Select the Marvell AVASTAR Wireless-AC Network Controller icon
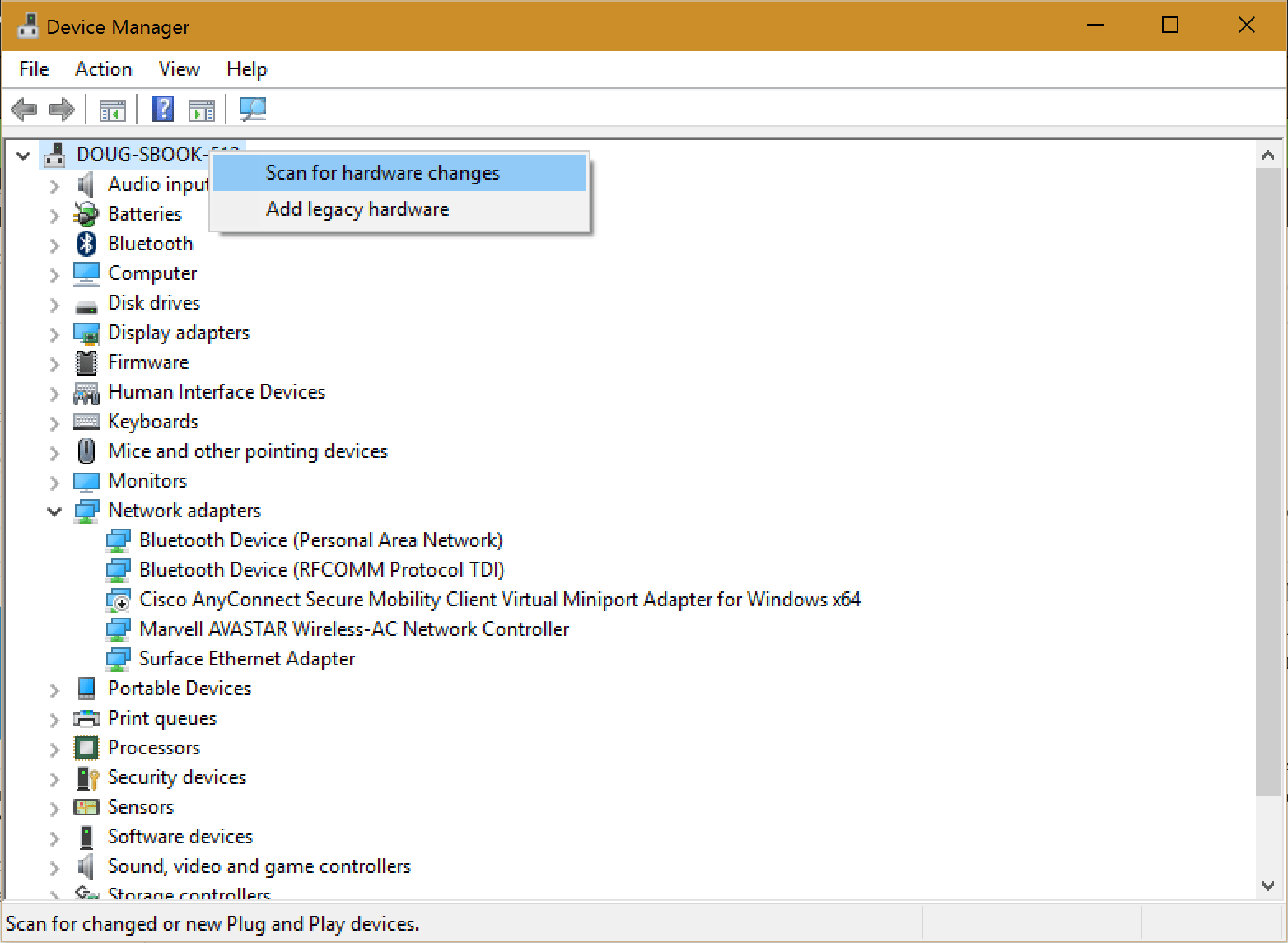 119,628
